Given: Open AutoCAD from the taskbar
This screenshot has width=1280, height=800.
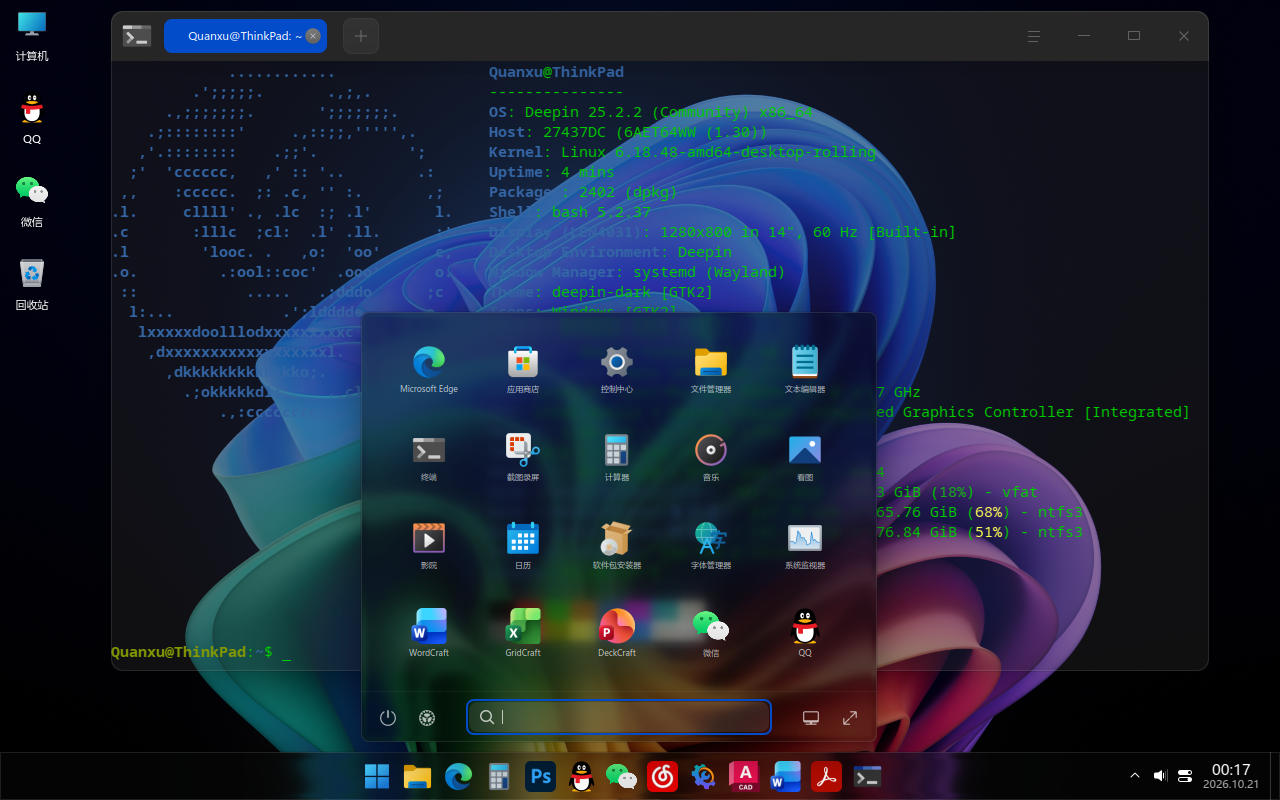Looking at the screenshot, I should 745,776.
